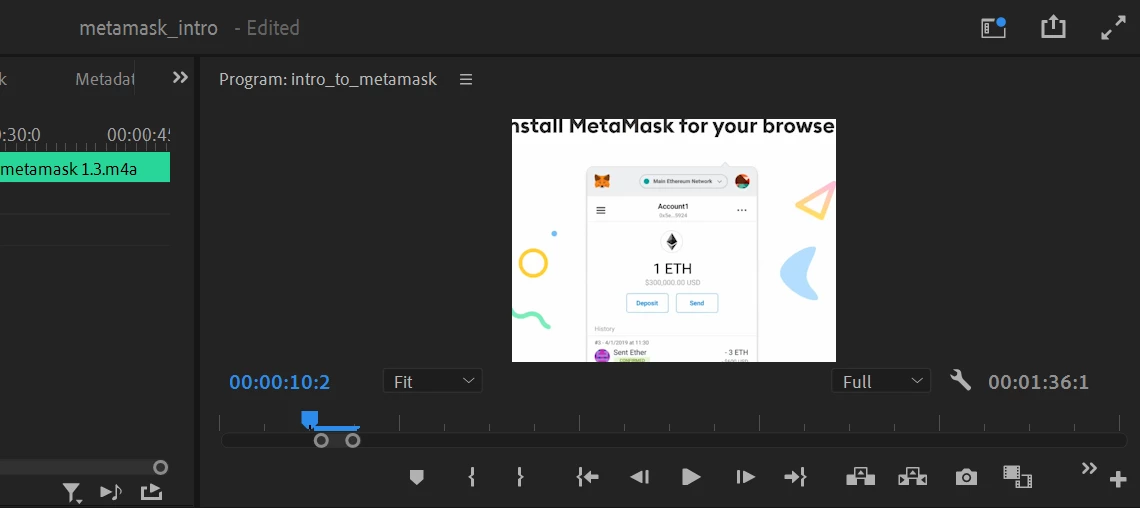Expand hidden panel tabs with double chevron
Image resolution: width=1140 pixels, height=508 pixels.
pos(180,78)
